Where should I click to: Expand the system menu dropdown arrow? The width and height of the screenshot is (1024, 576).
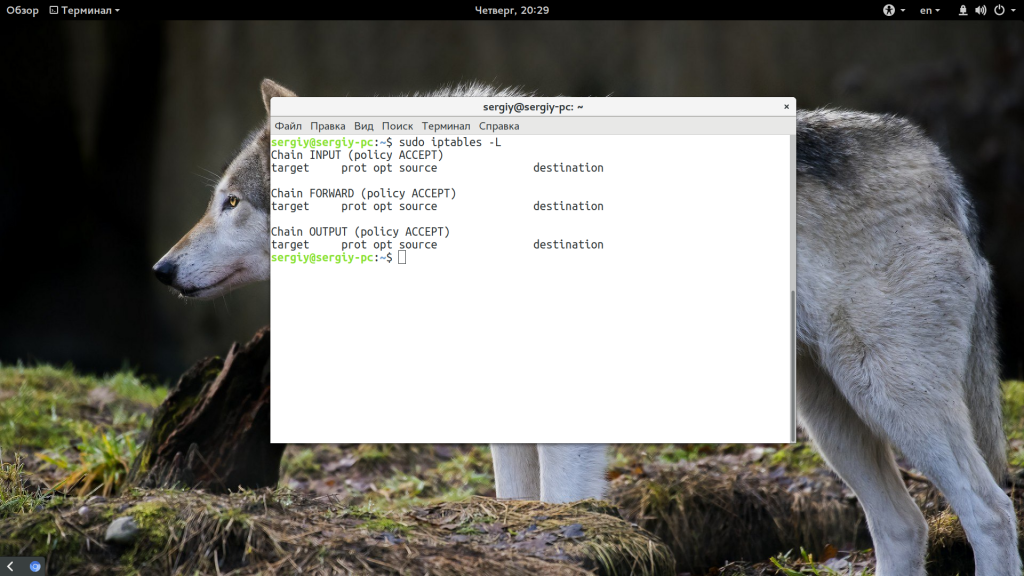point(1012,10)
